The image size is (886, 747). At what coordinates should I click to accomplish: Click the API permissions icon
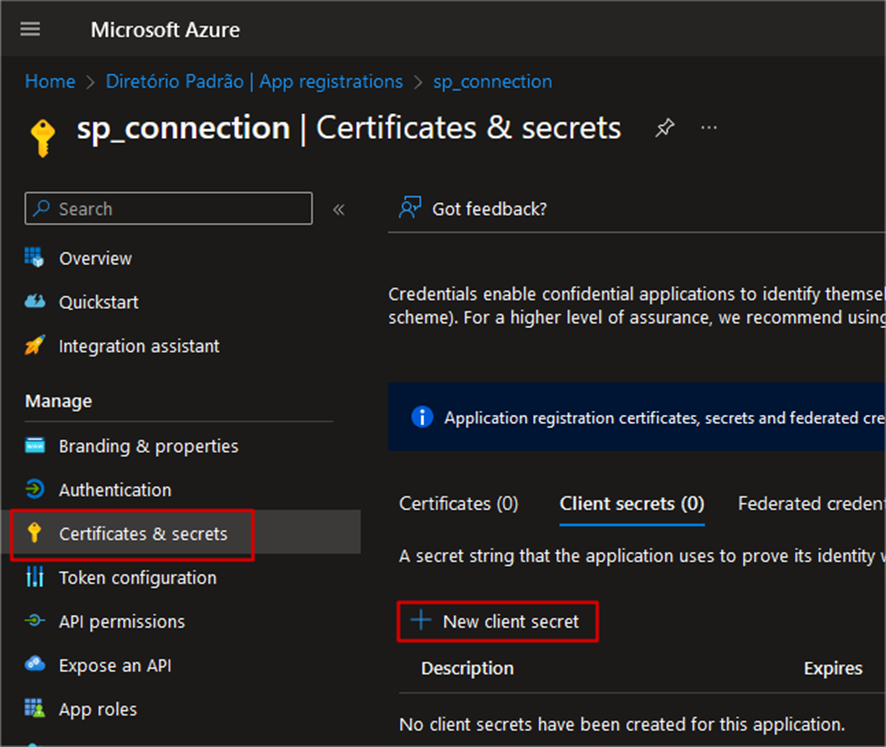34,620
